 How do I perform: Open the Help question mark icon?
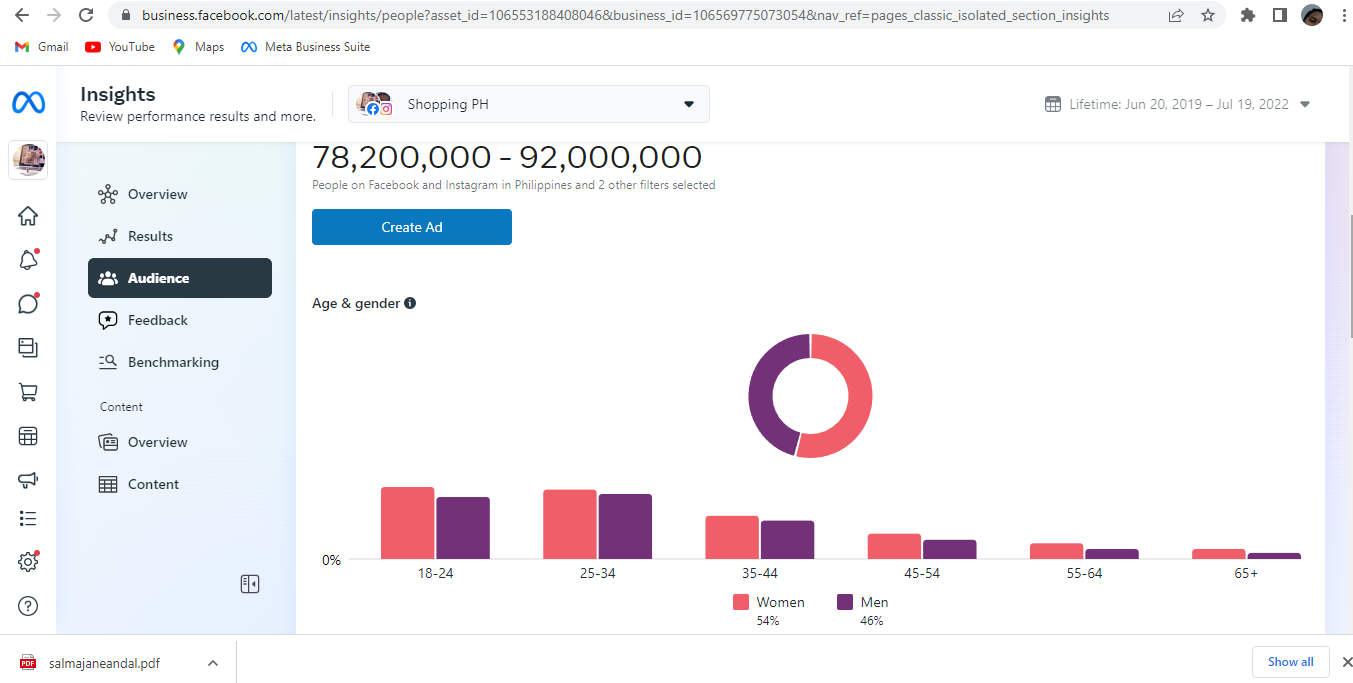pyautogui.click(x=28, y=606)
